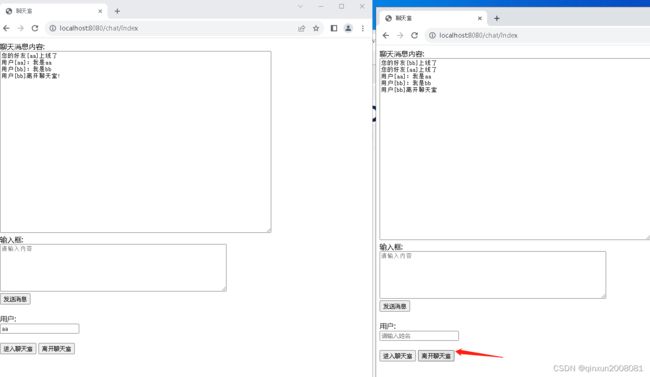Screen dimensions: 650x377
Task: Click the input box resize handle in left window
Action: (x=224, y=289)
